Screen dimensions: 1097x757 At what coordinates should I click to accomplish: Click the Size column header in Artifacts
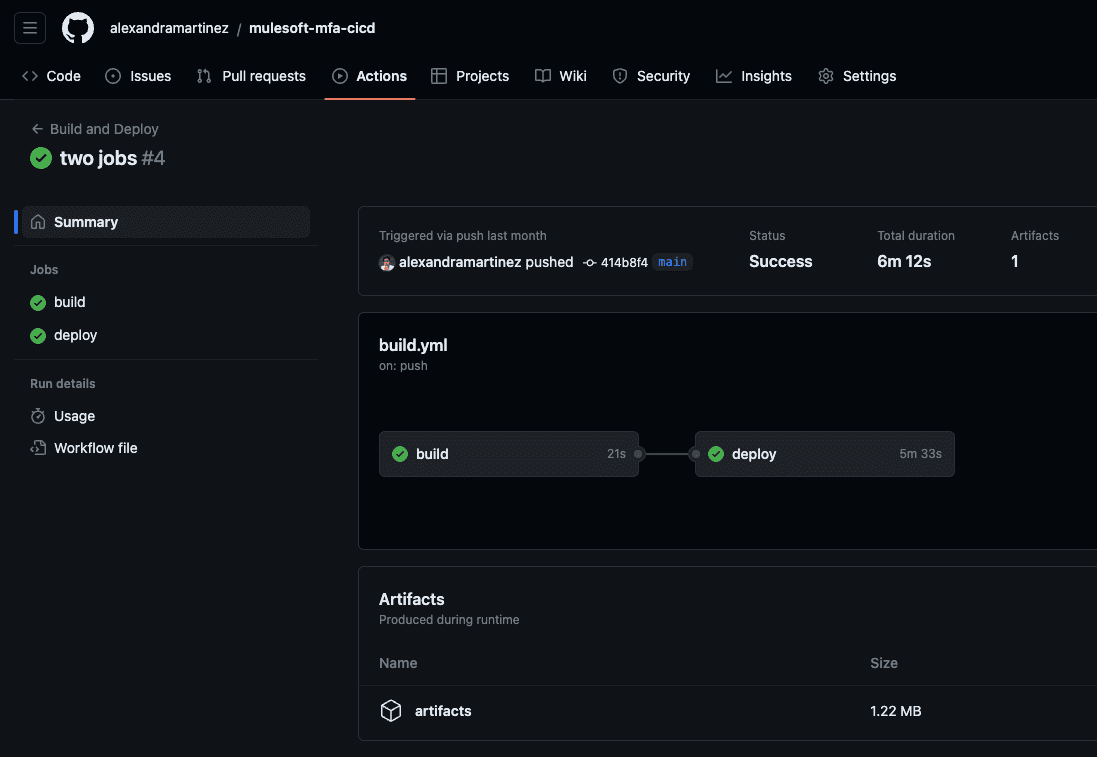point(884,663)
